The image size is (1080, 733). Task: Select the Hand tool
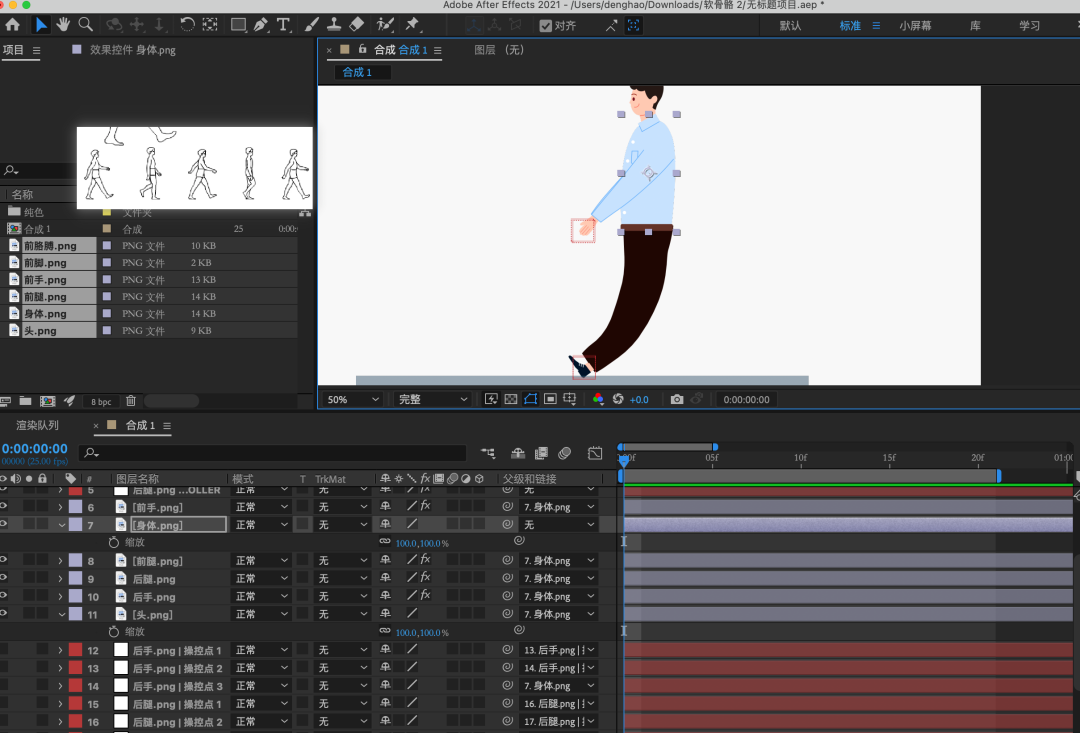coord(64,25)
